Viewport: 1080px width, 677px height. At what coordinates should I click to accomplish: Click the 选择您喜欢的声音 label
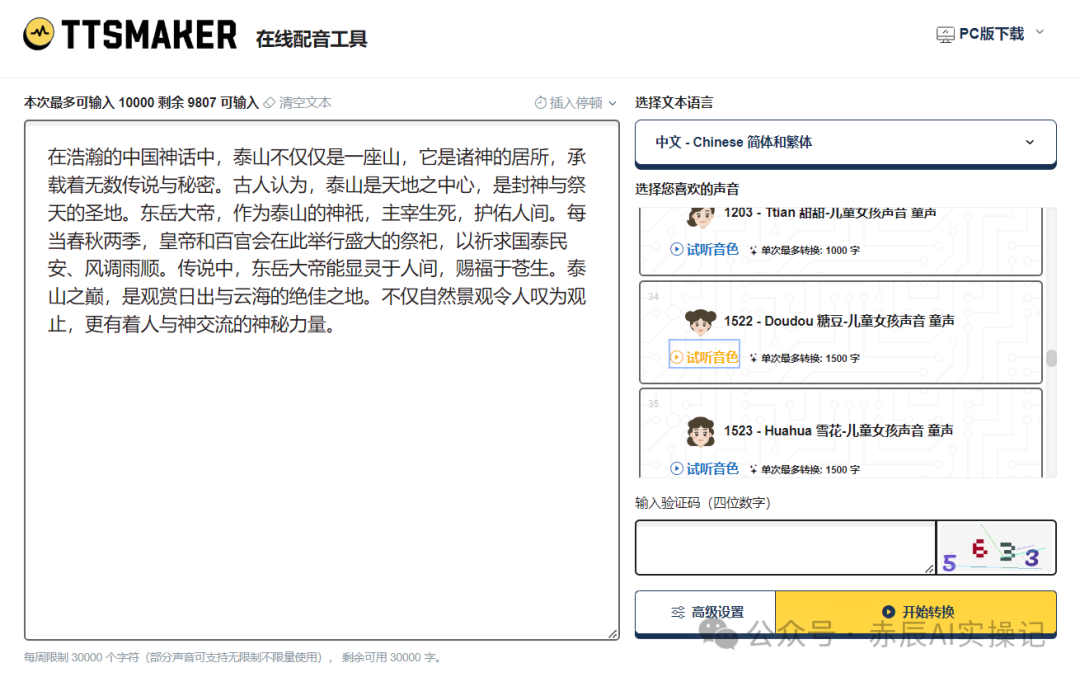(x=687, y=189)
